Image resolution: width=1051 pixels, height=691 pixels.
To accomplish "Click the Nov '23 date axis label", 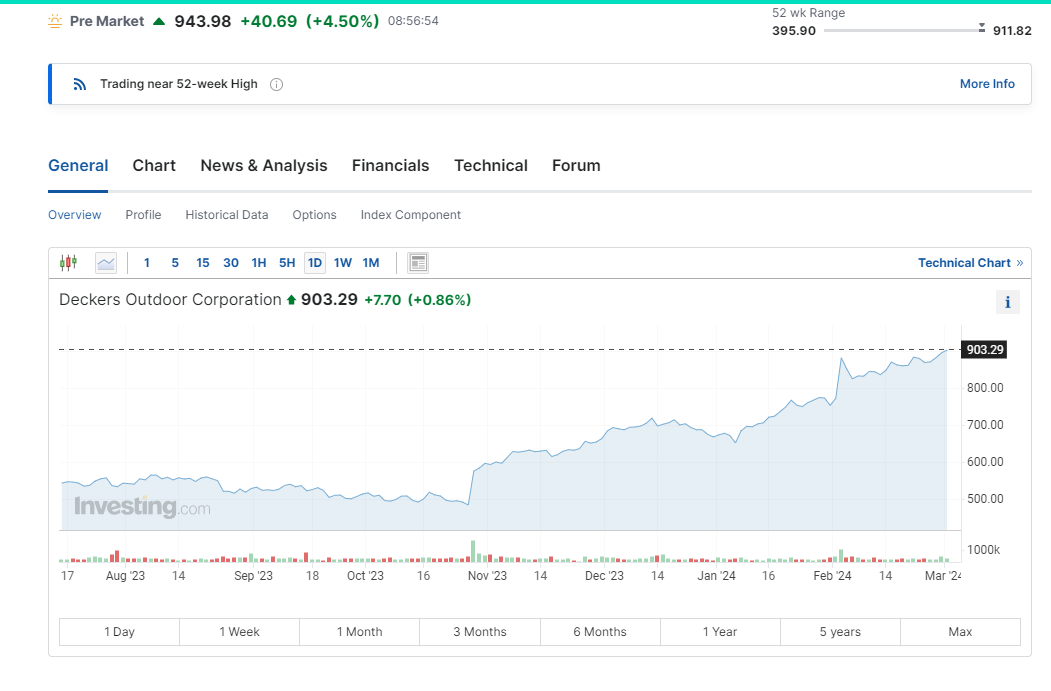I will point(487,576).
